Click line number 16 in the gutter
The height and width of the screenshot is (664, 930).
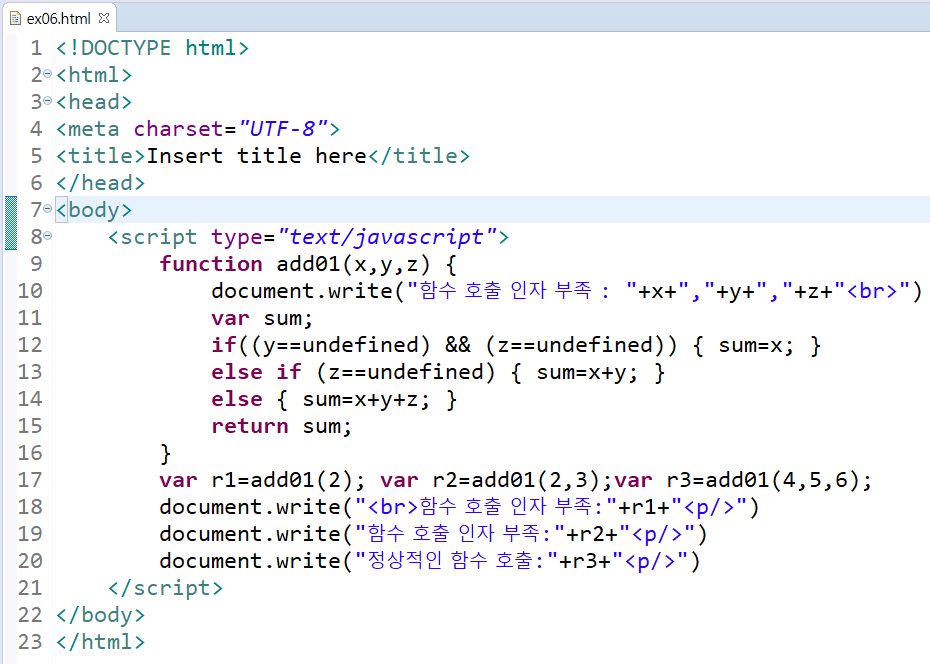[30, 453]
